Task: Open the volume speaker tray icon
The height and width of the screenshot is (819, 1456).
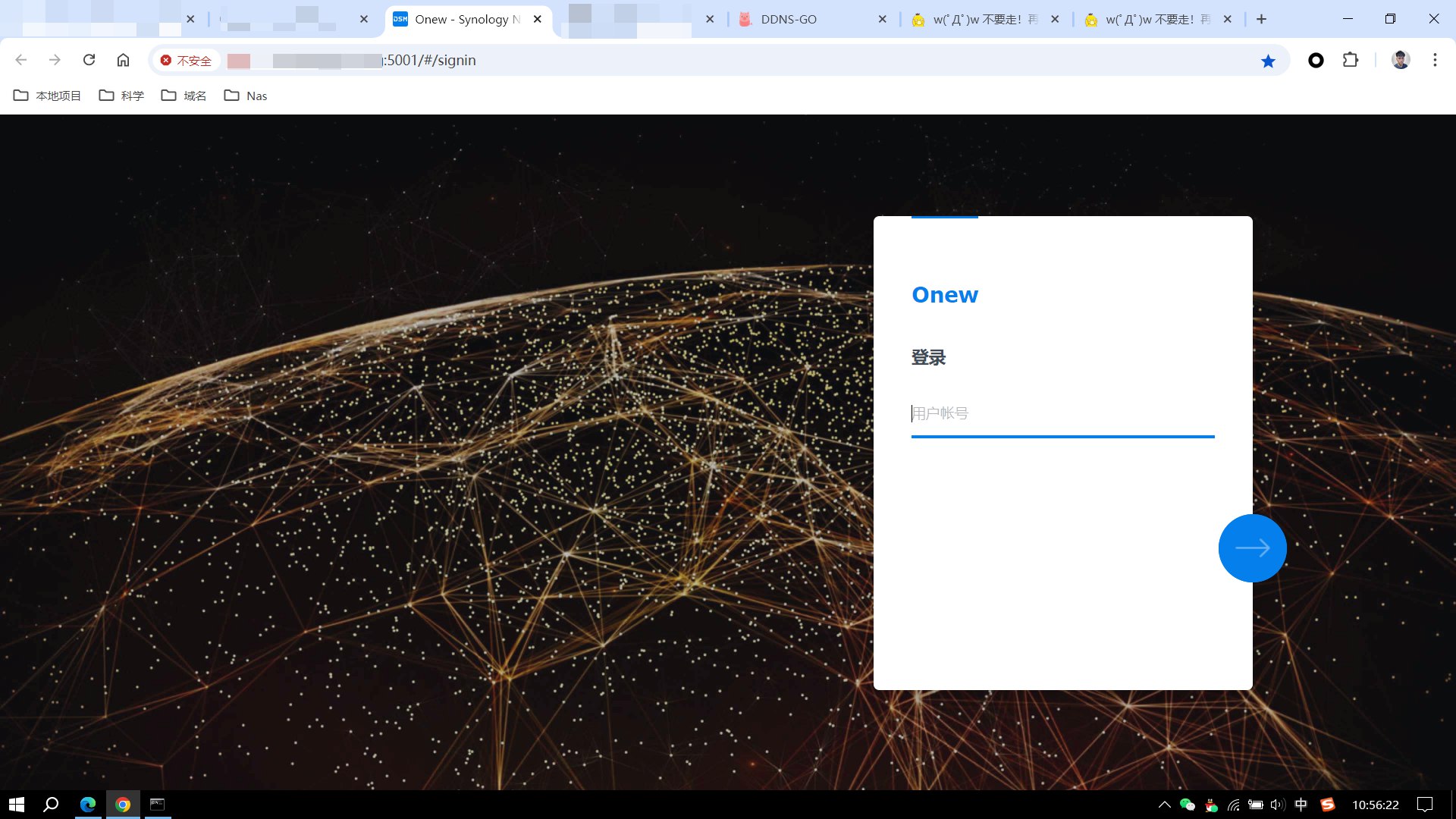Action: [x=1277, y=805]
